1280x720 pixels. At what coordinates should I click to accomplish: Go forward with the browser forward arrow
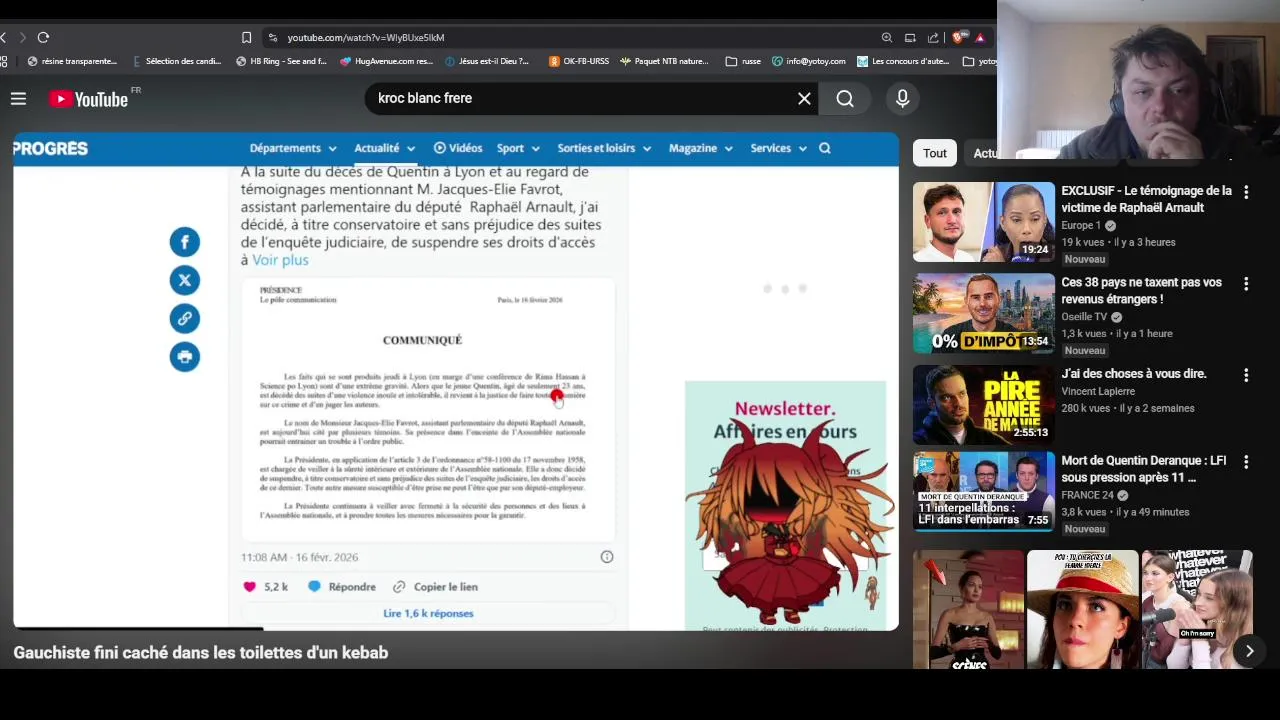click(22, 37)
